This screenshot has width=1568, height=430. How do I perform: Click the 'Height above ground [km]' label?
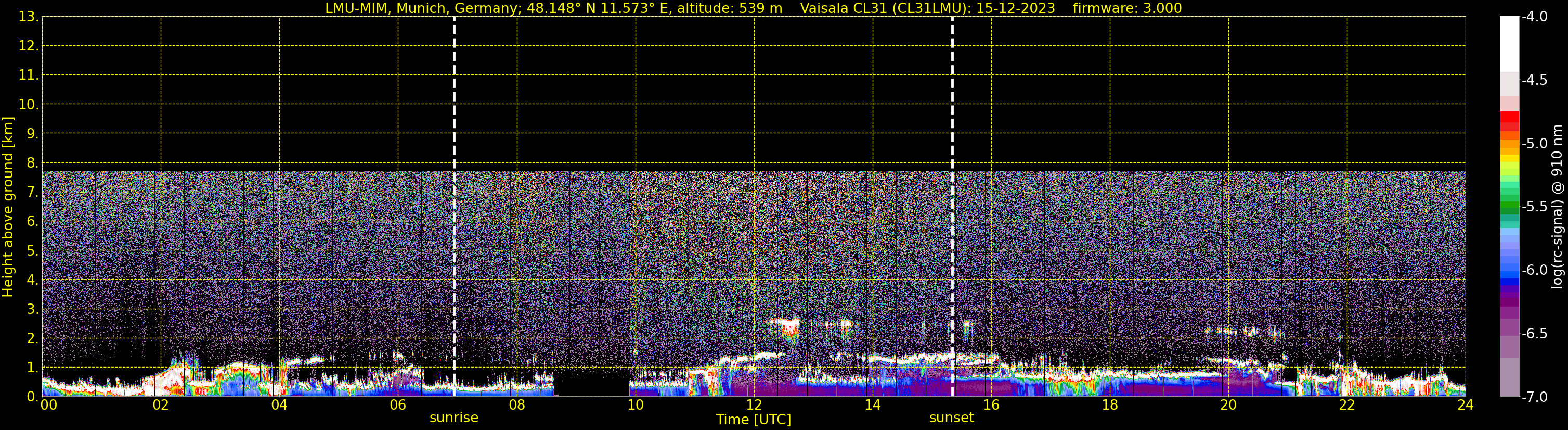coord(8,207)
